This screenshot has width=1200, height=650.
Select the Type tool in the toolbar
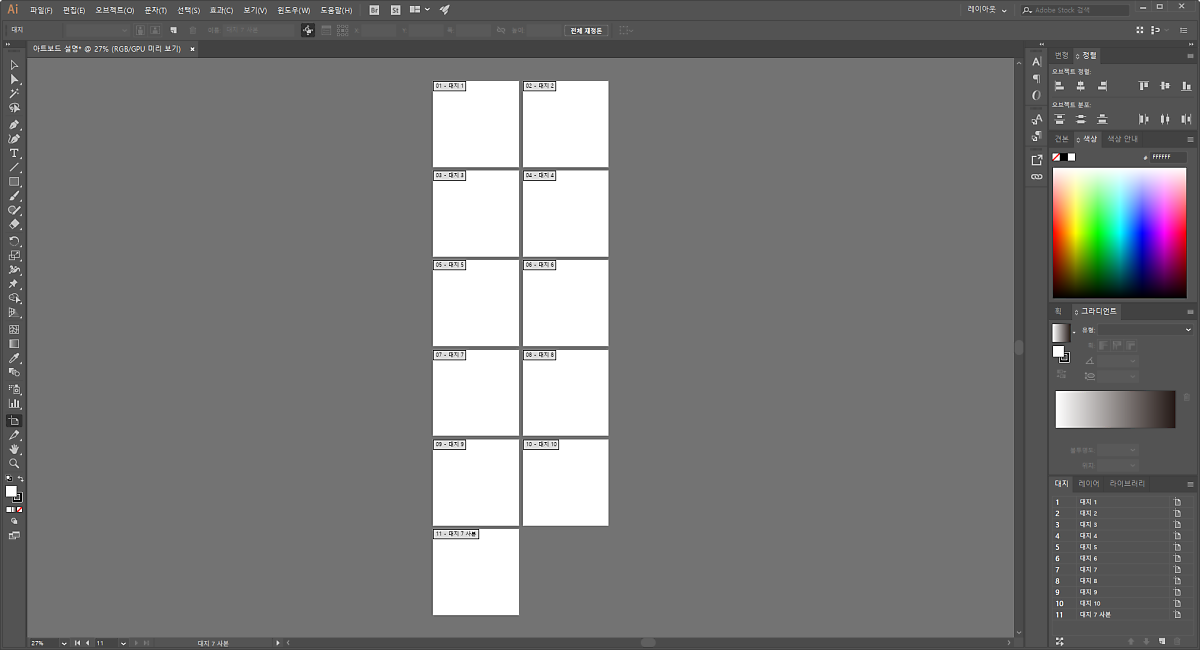coord(14,153)
